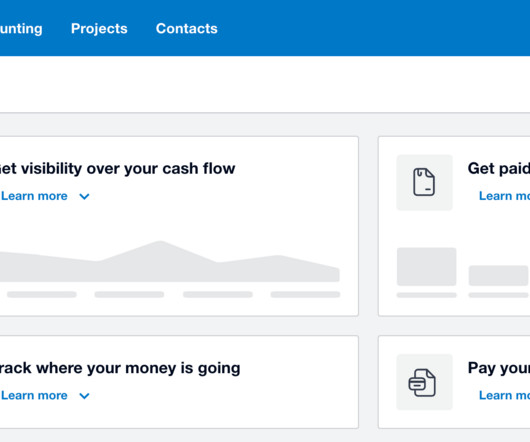The width and height of the screenshot is (530, 442).
Task: Follow Learn more under Track where your money is going
Action: pos(34,395)
